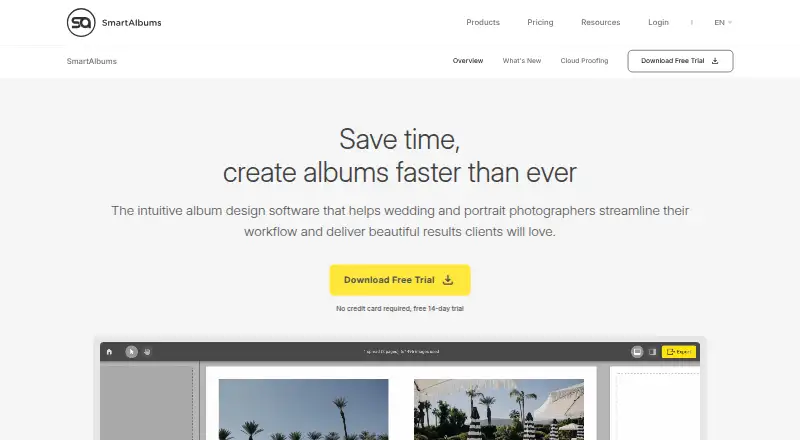
Task: Click the right umbrellas photo thumbnail
Action: click(498, 409)
